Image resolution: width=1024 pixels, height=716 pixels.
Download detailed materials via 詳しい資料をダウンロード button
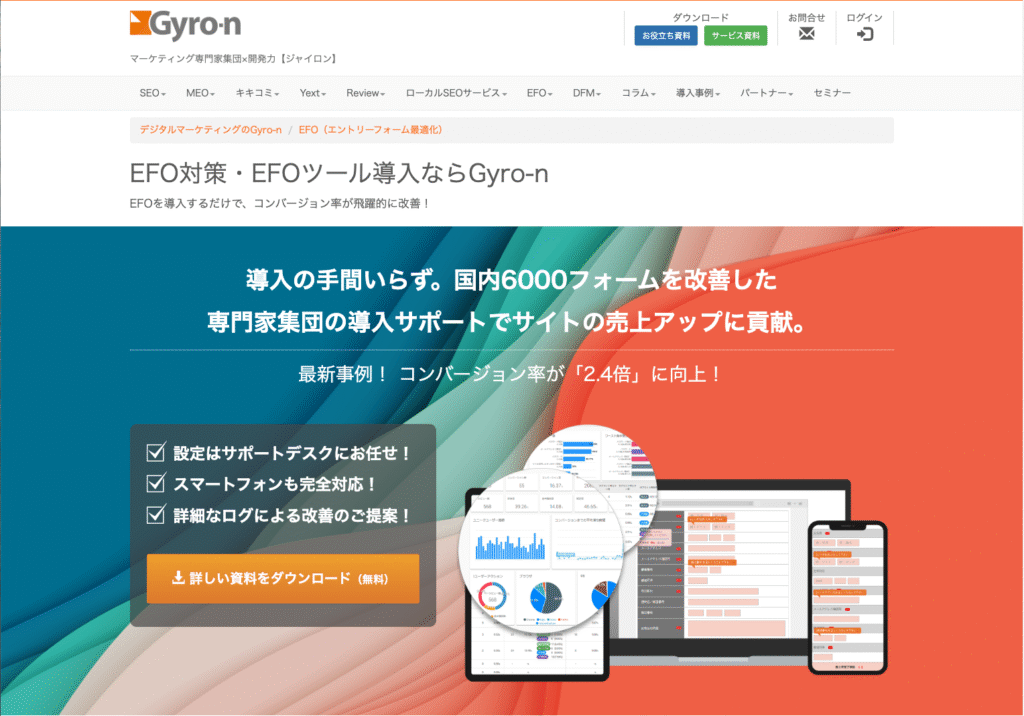[x=283, y=579]
